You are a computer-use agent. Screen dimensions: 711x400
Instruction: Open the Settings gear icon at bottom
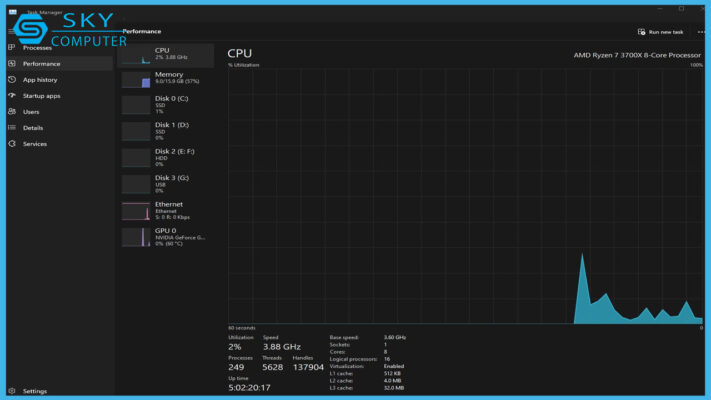[x=12, y=391]
